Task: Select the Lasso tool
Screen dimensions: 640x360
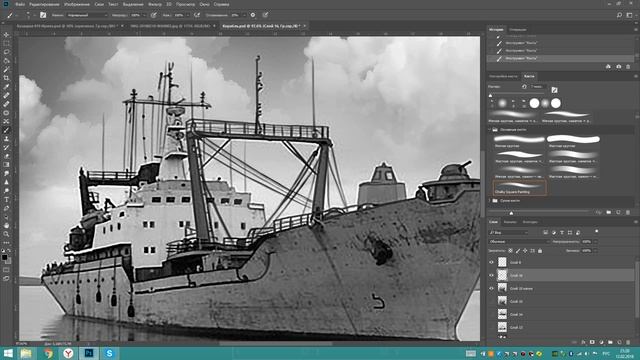Action: click(6, 52)
